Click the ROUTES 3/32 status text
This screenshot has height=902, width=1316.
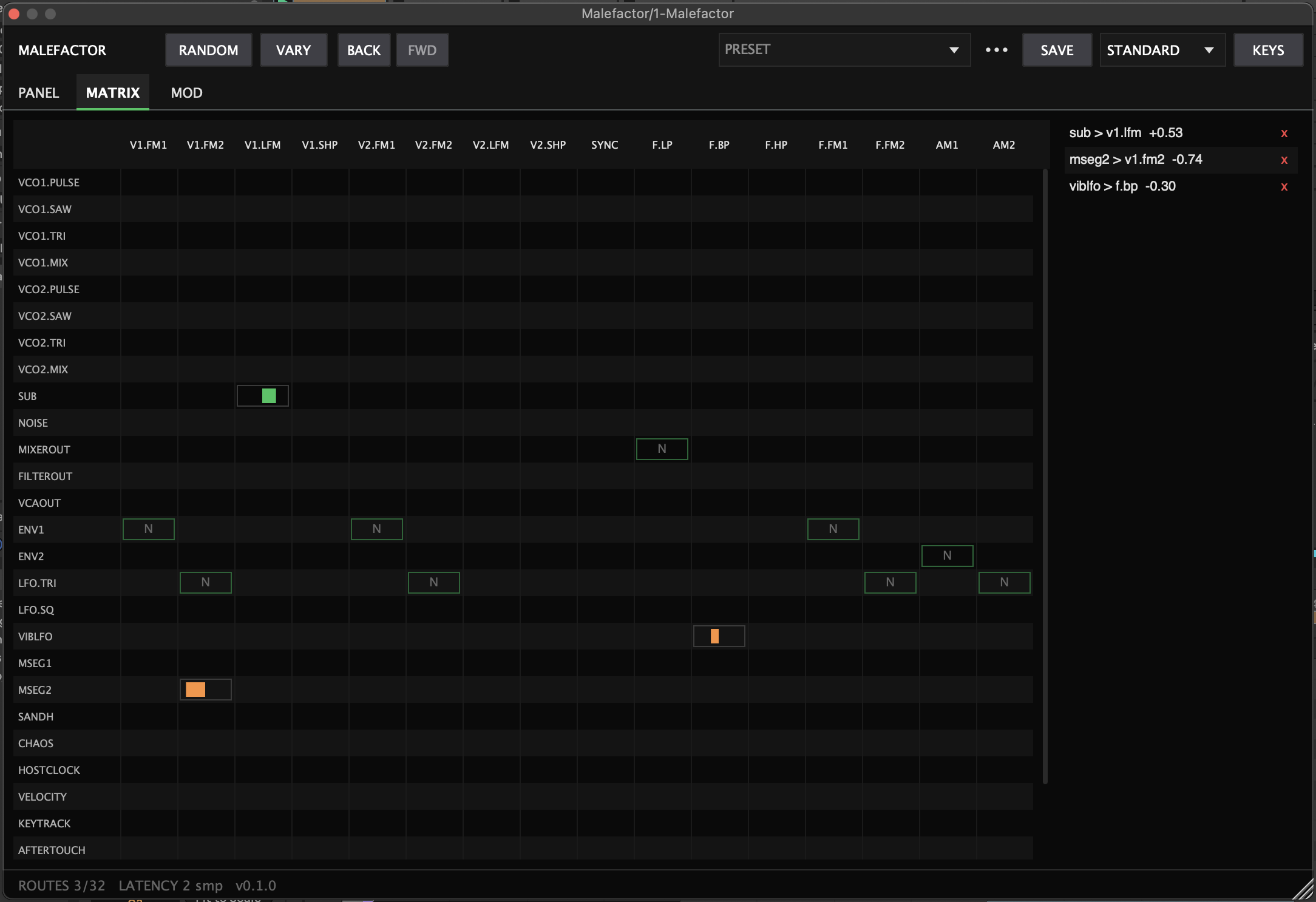(x=62, y=886)
